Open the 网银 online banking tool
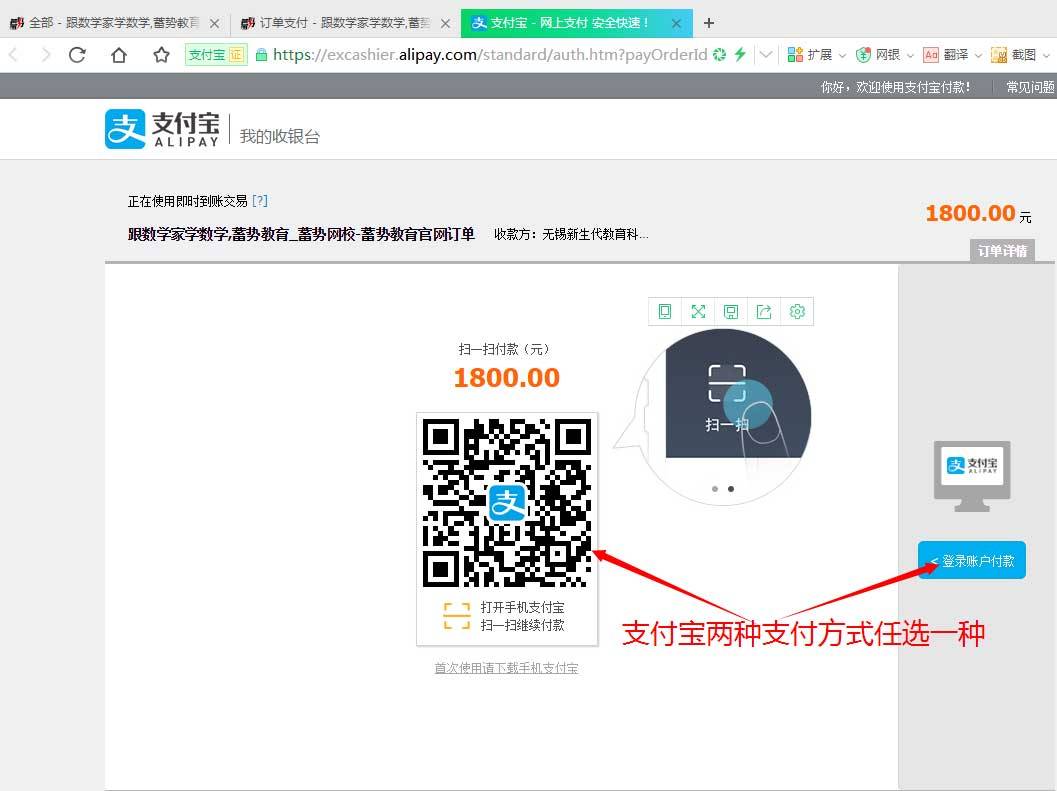 point(878,55)
